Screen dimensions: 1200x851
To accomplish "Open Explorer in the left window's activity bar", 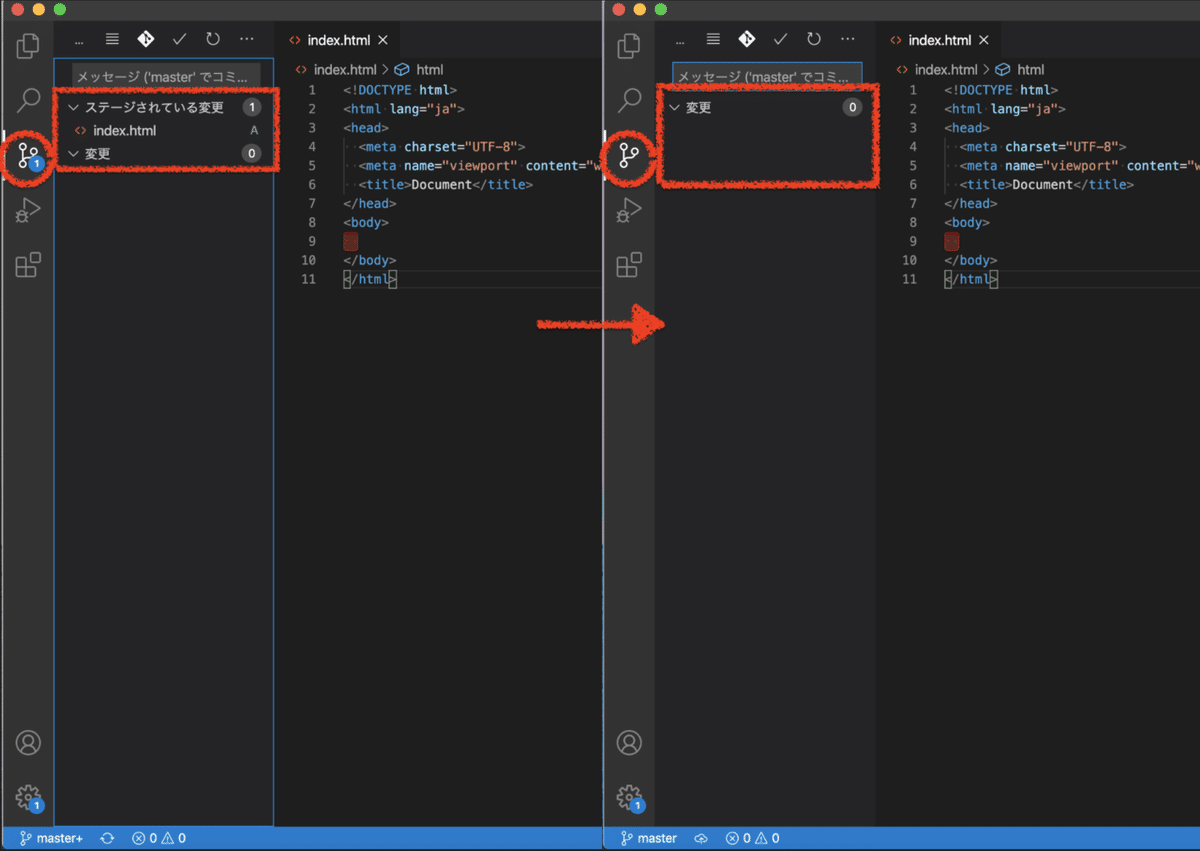I will click(28, 45).
